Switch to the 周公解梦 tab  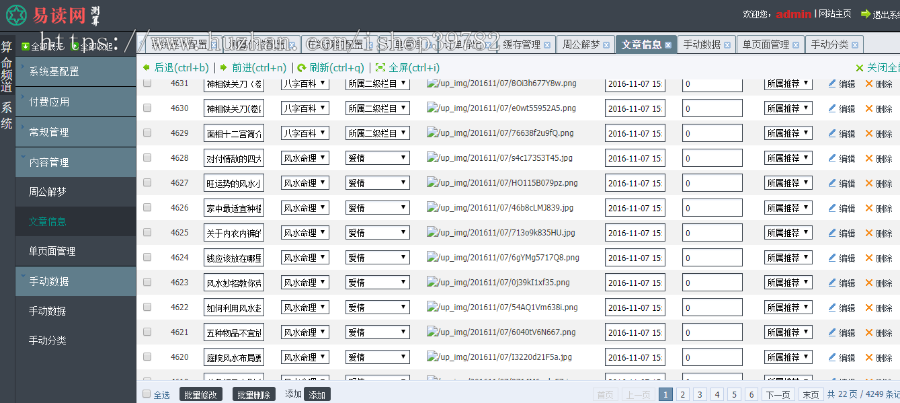[582, 45]
